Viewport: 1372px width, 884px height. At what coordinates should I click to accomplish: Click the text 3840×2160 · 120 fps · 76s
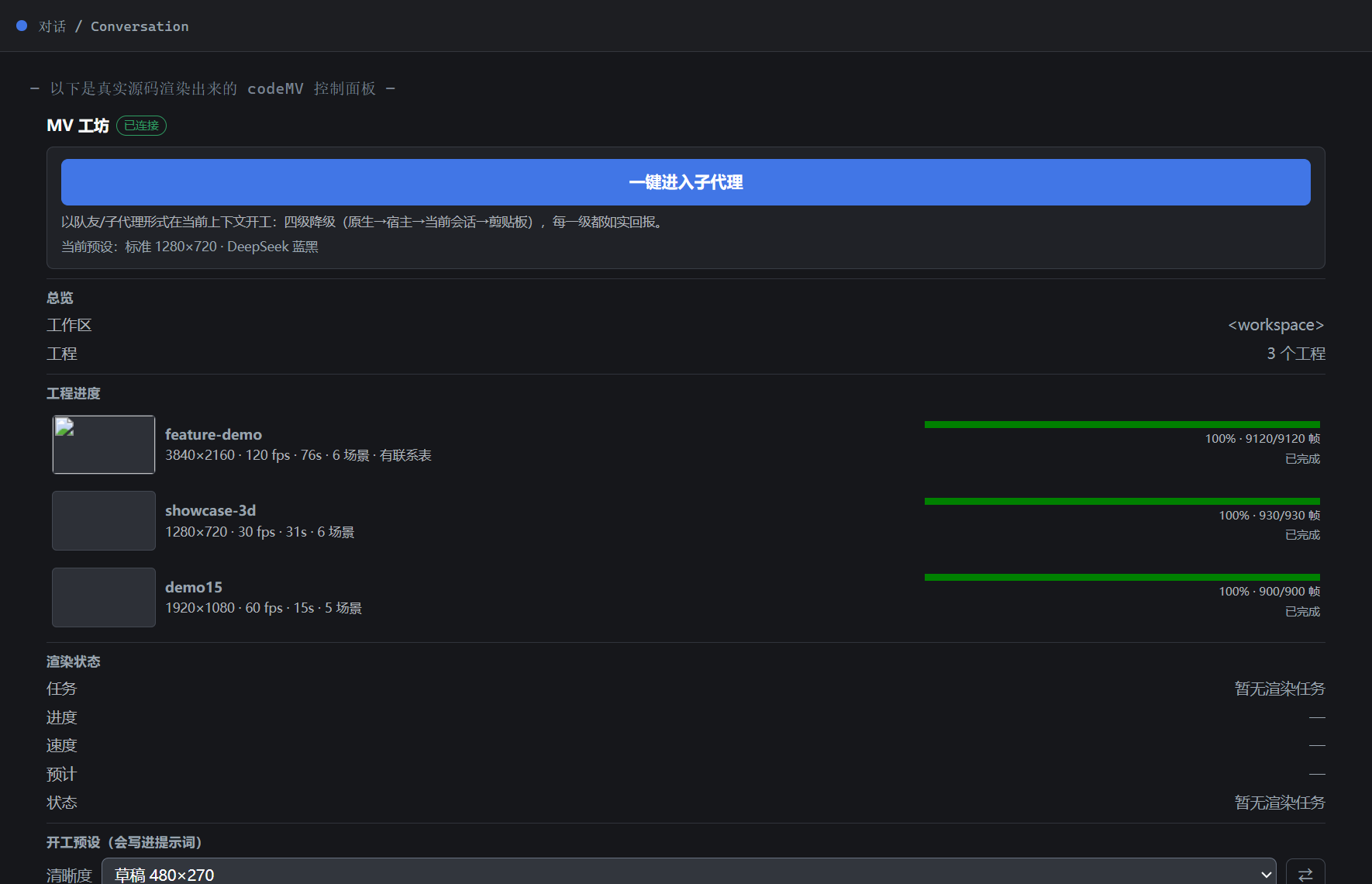(243, 455)
